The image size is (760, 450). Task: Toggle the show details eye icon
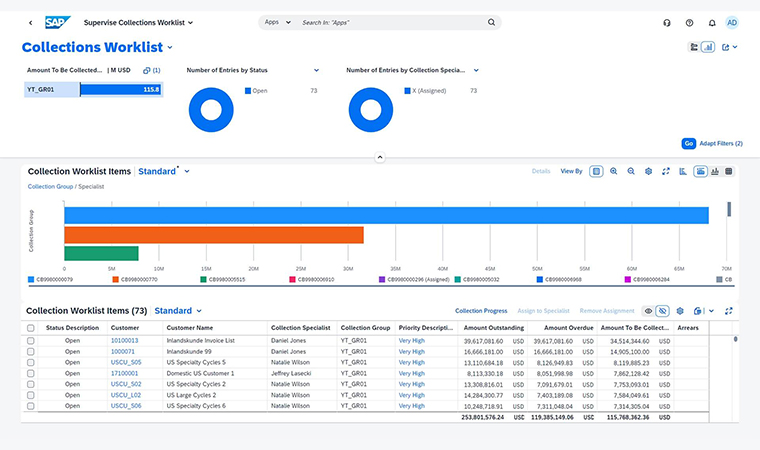(648, 311)
